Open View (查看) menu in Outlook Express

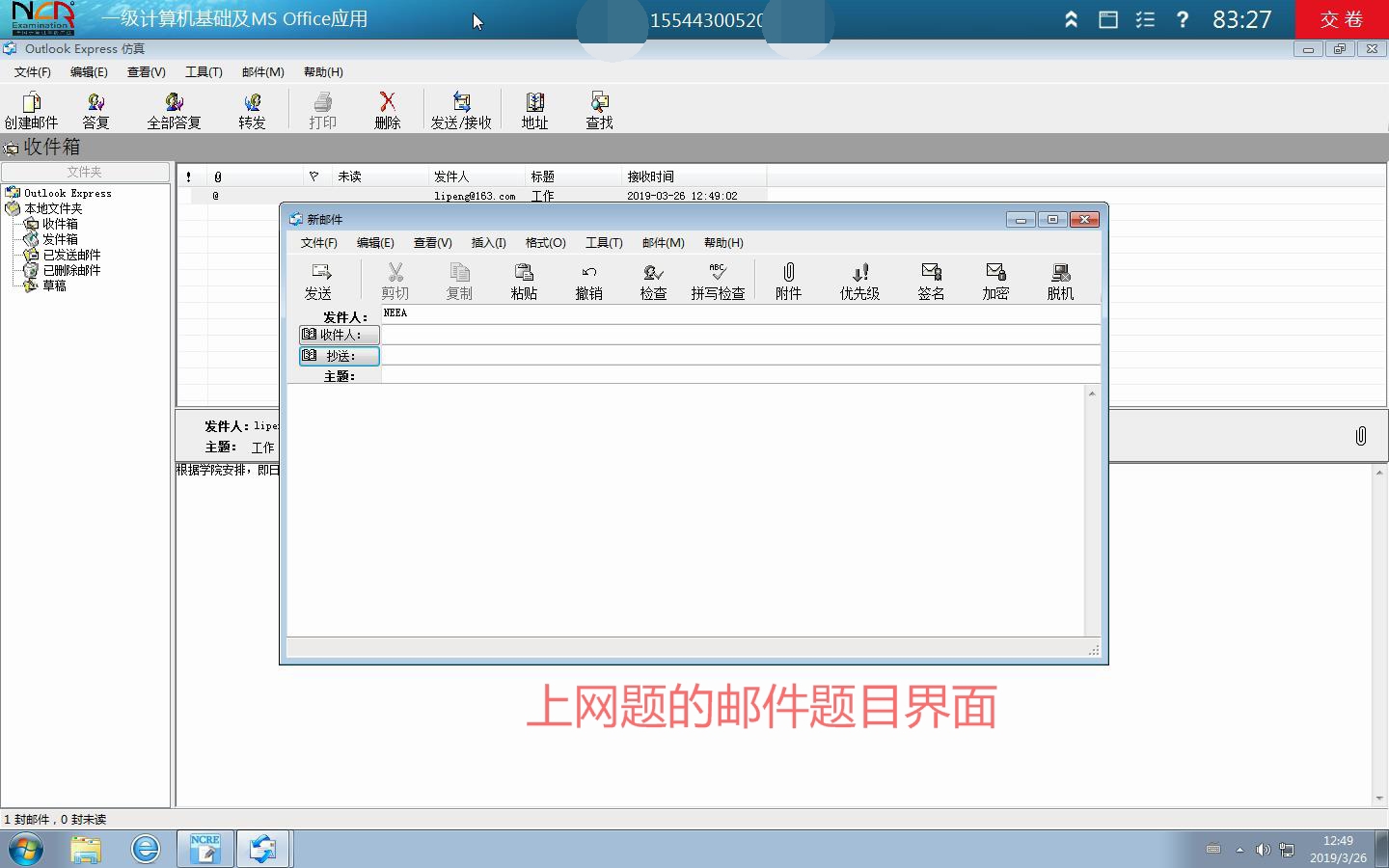coord(147,72)
